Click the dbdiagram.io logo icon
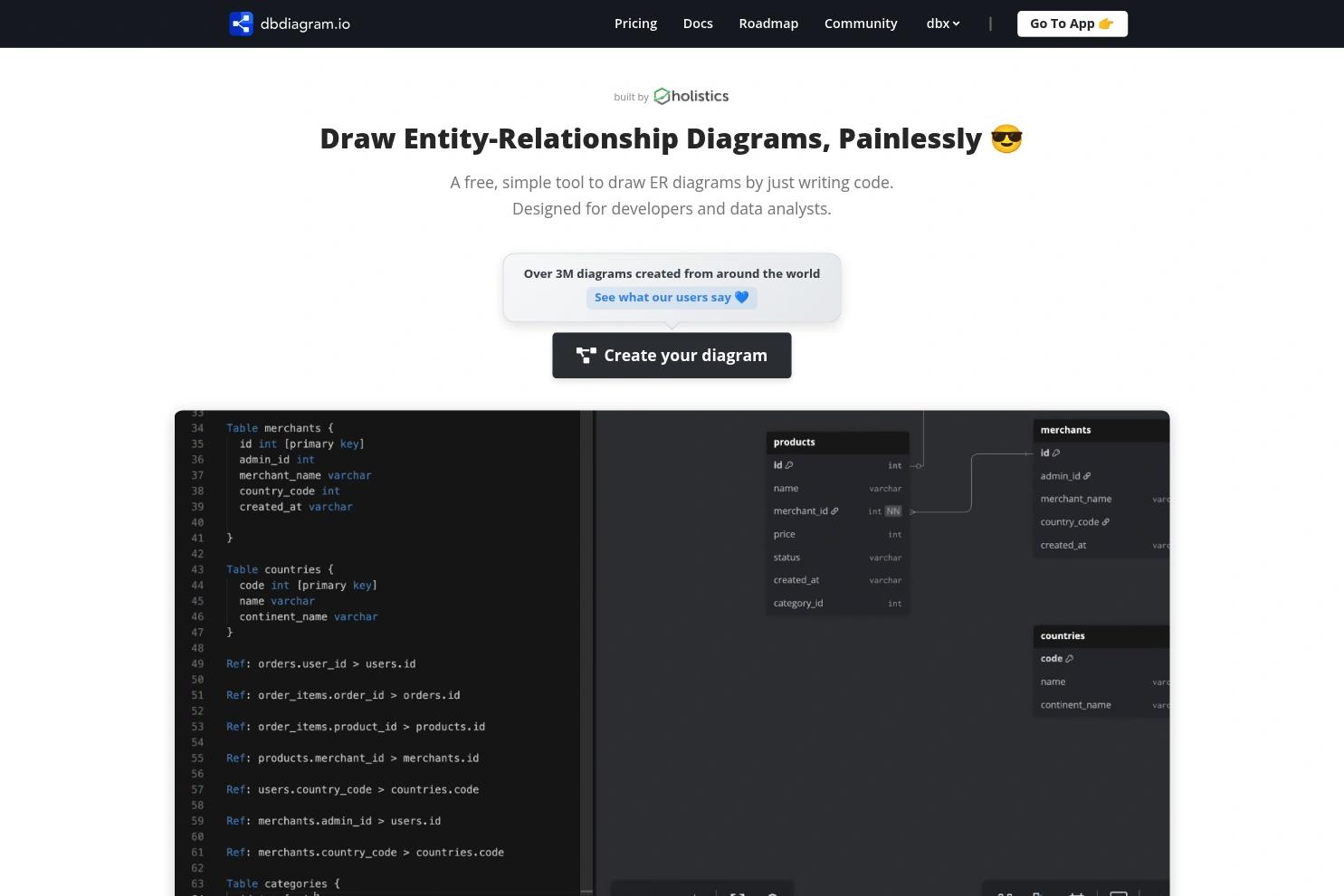 pyautogui.click(x=241, y=24)
